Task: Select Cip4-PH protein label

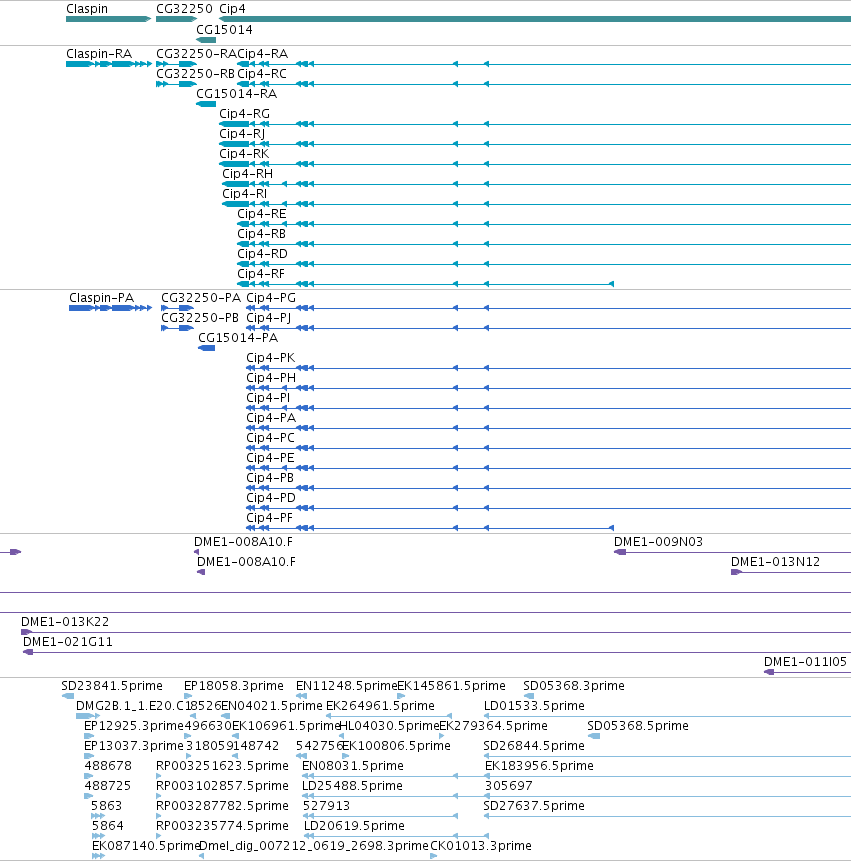Action: pyautogui.click(x=271, y=378)
